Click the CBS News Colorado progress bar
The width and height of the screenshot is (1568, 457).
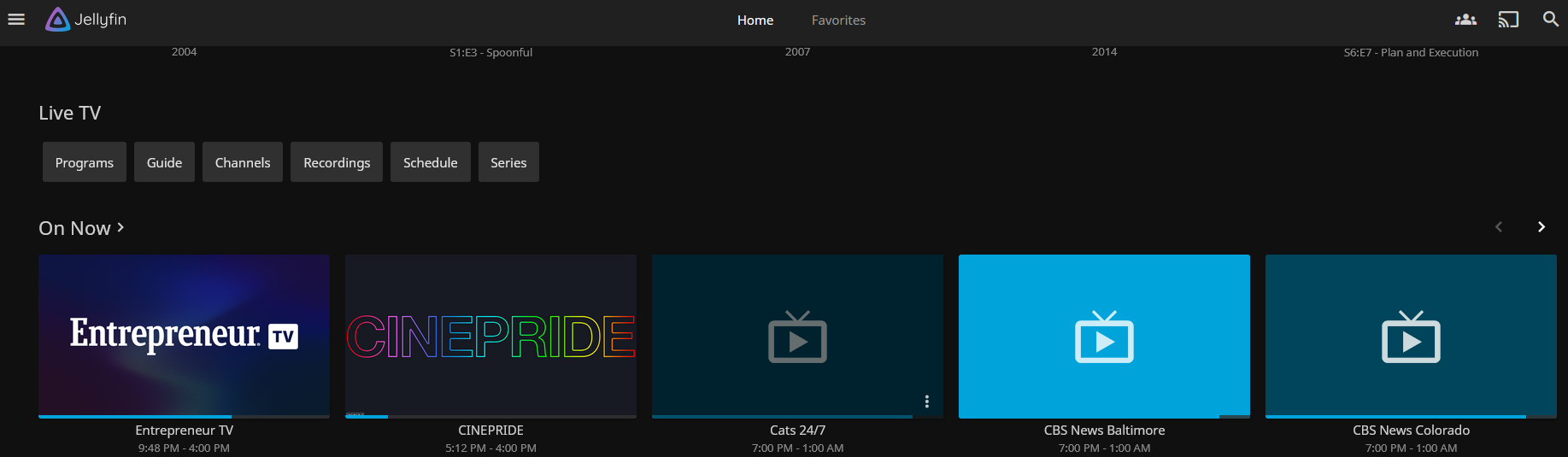tap(1411, 417)
